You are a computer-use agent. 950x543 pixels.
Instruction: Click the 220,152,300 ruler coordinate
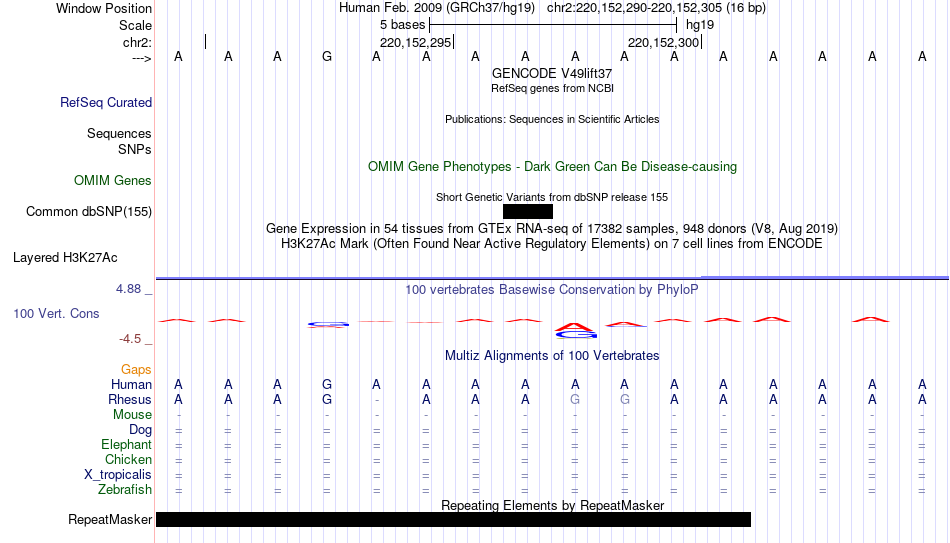[663, 42]
